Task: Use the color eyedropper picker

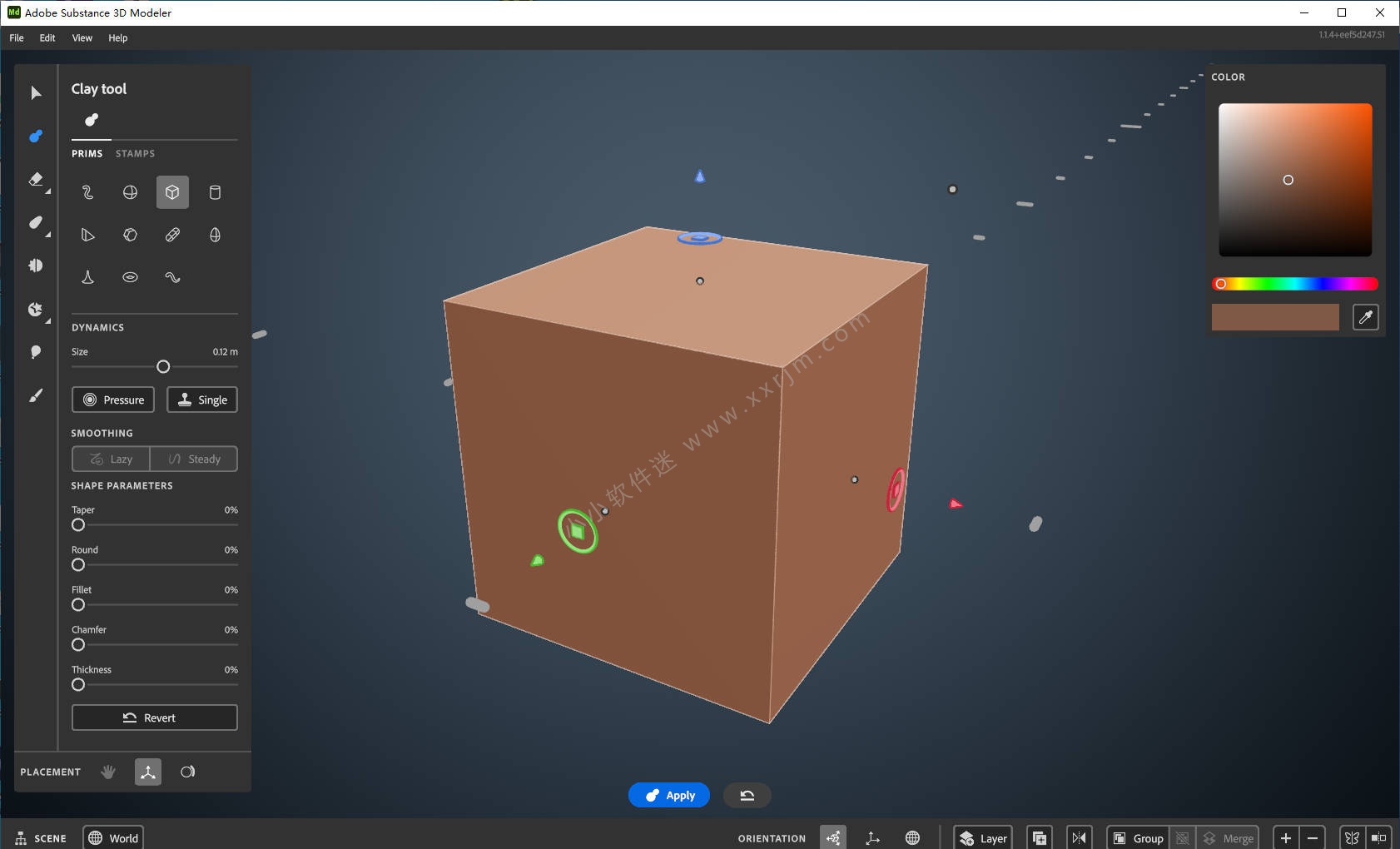Action: point(1364,317)
